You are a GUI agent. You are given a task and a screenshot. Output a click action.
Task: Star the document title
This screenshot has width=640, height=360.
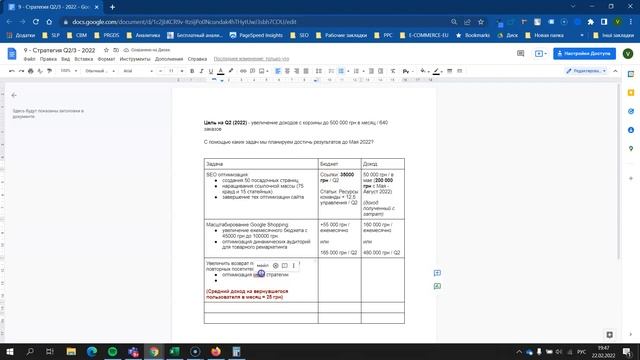106,50
